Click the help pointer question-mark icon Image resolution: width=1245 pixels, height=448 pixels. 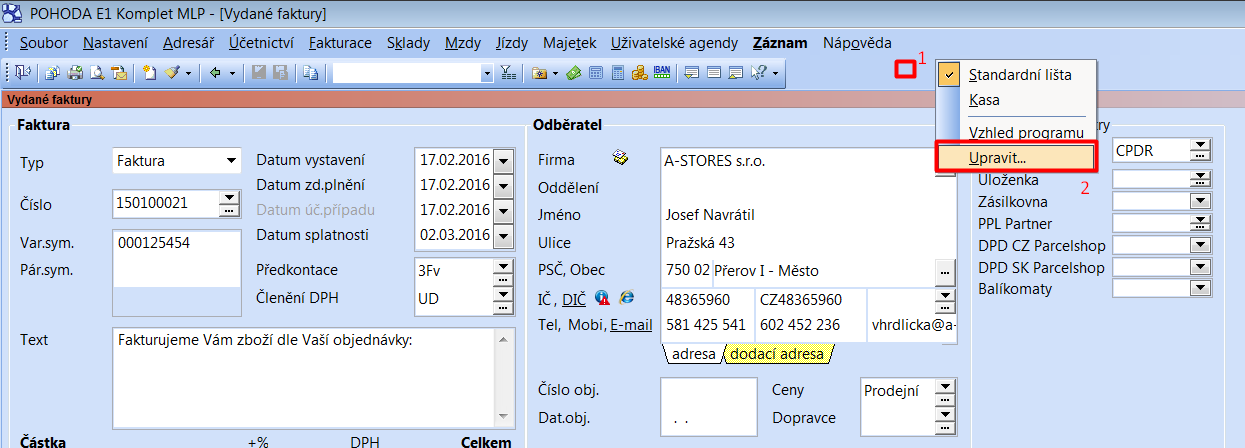[x=759, y=72]
